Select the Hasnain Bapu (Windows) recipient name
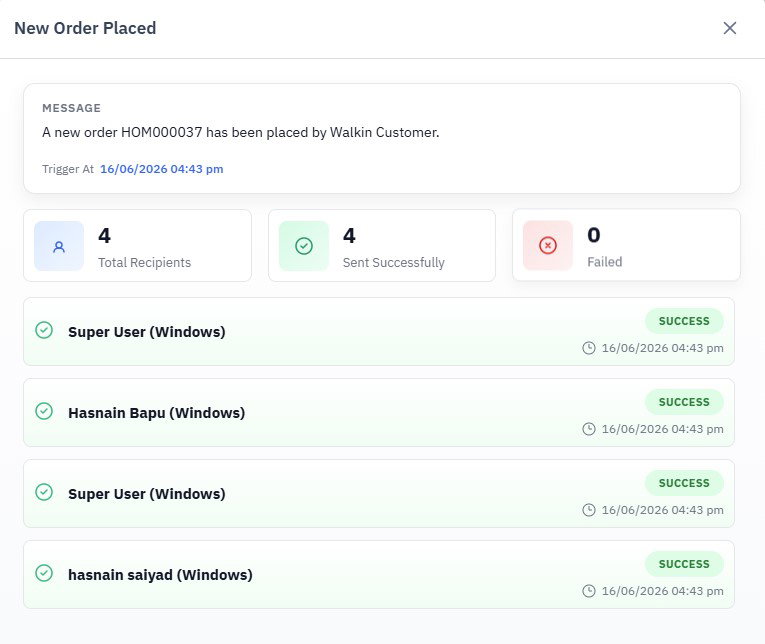Screen dimensions: 765x644 click(157, 413)
